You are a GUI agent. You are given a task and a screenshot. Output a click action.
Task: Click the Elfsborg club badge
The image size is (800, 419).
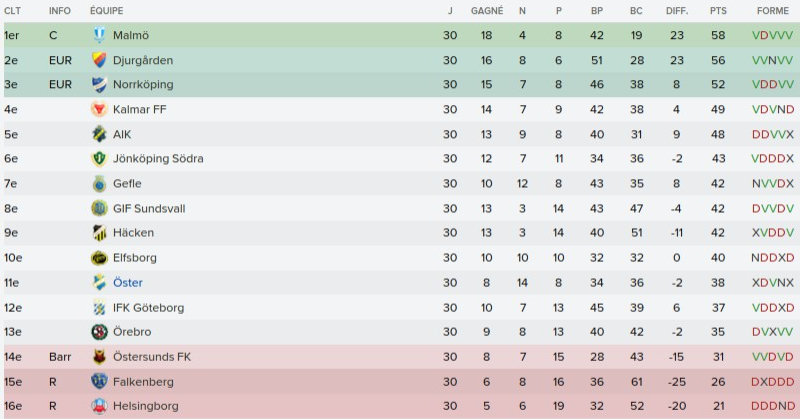click(99, 258)
